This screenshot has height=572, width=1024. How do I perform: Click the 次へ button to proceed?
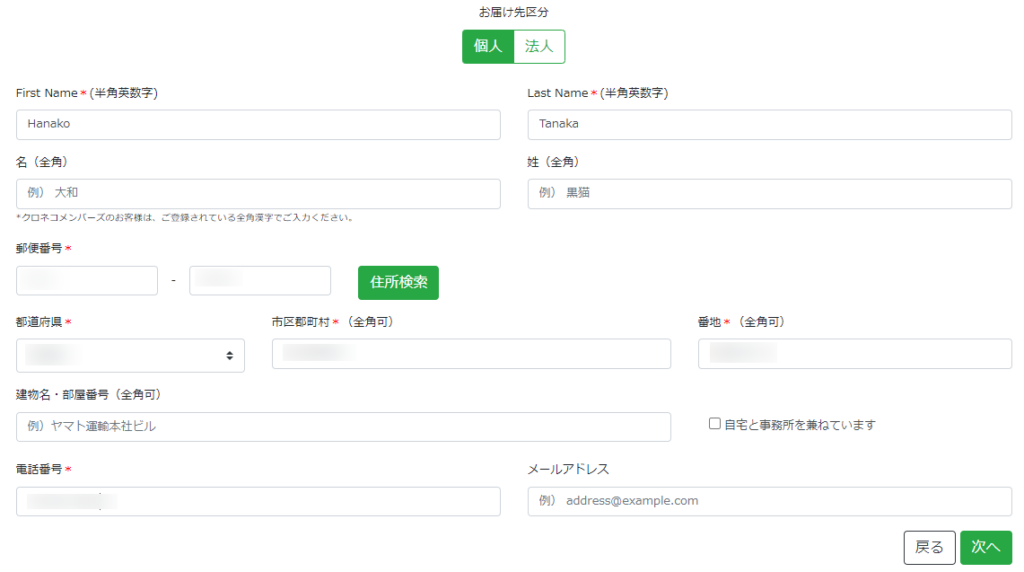(x=985, y=547)
